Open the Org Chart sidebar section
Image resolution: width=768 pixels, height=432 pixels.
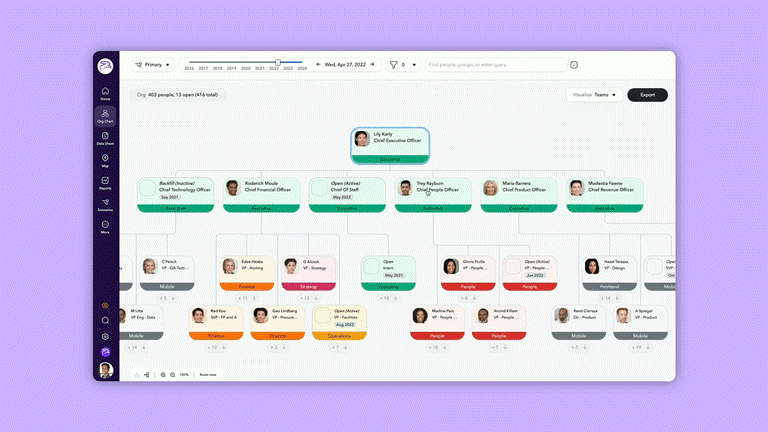[105, 116]
